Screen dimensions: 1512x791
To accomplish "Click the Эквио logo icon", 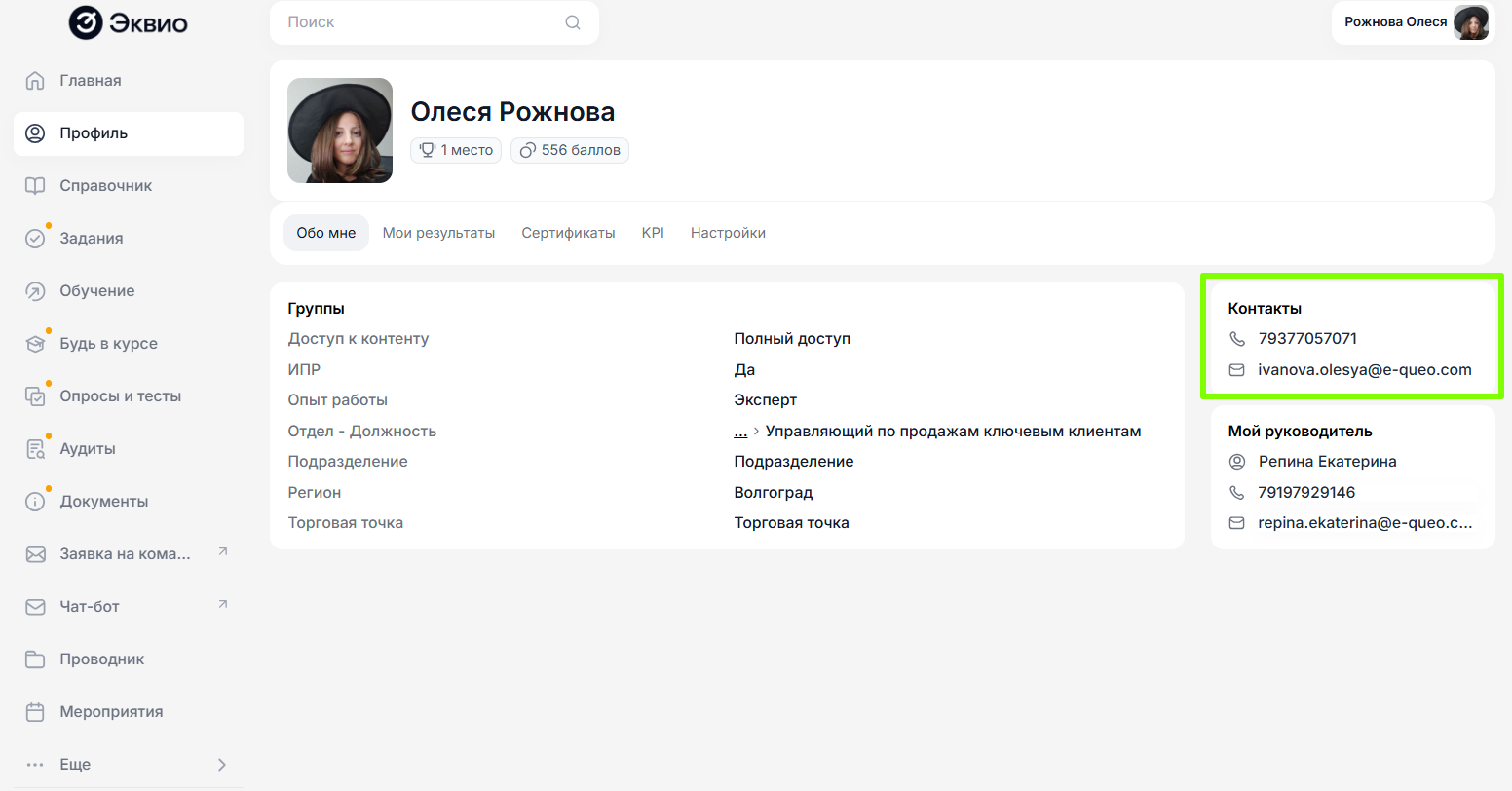I will 86,22.
